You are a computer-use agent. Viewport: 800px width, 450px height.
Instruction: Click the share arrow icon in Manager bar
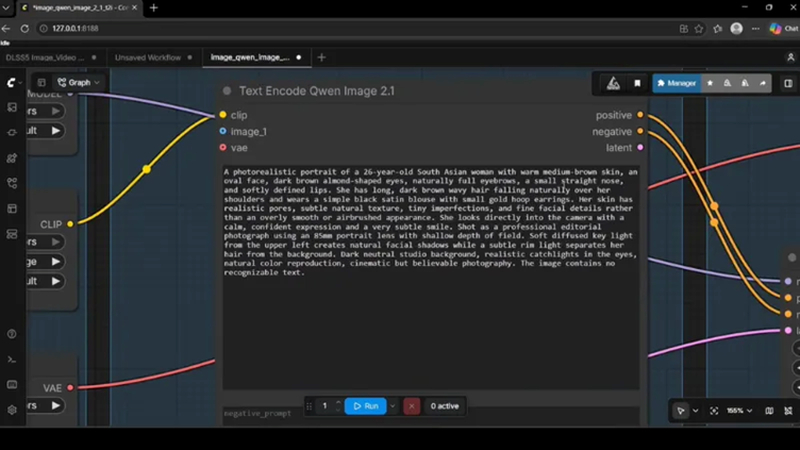tap(763, 83)
